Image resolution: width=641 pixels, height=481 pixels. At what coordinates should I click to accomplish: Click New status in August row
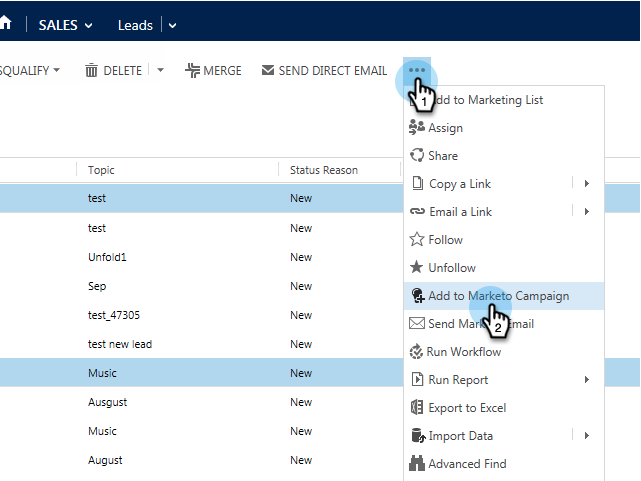tap(301, 460)
